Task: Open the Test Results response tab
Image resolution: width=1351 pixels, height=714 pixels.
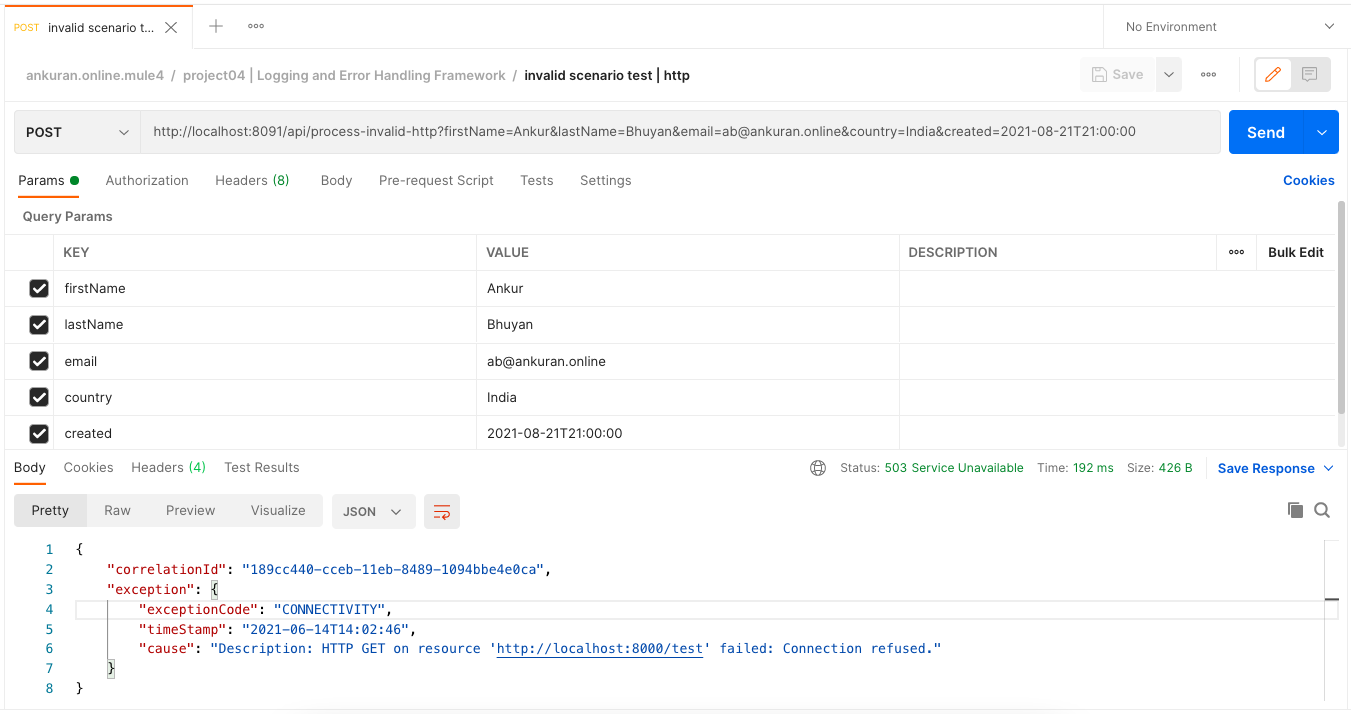Action: tap(262, 468)
